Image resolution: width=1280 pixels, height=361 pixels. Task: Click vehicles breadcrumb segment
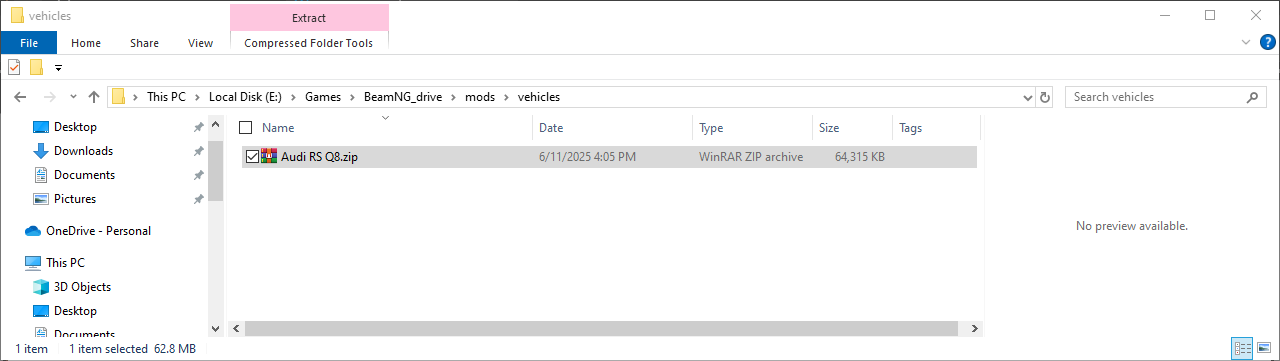pos(538,97)
